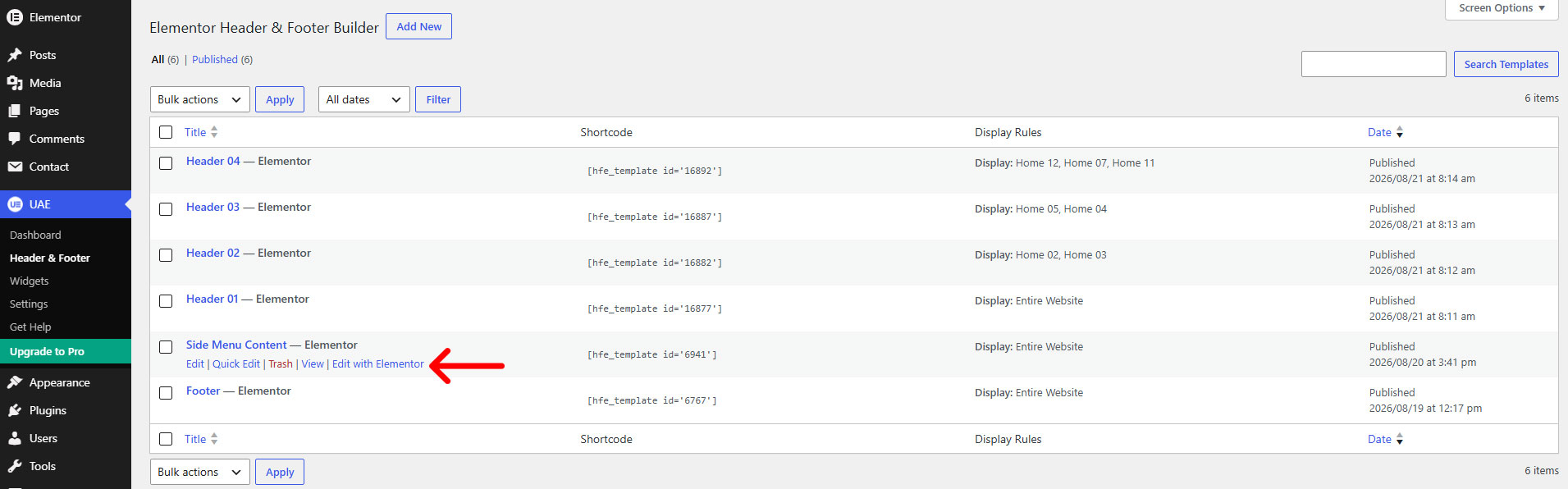Toggle the select-all checkbox in table header
1568x489 pixels.
tap(166, 132)
